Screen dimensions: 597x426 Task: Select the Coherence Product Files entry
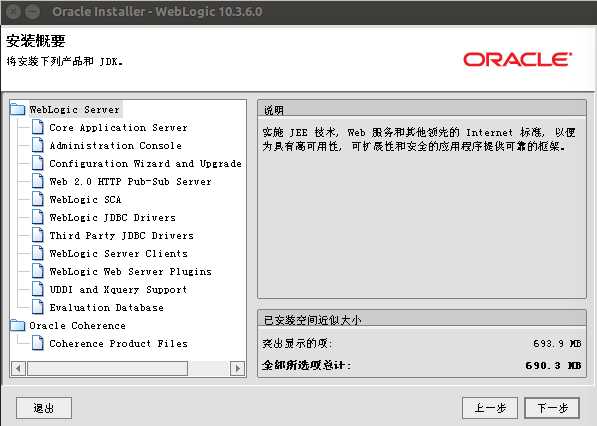tap(118, 344)
